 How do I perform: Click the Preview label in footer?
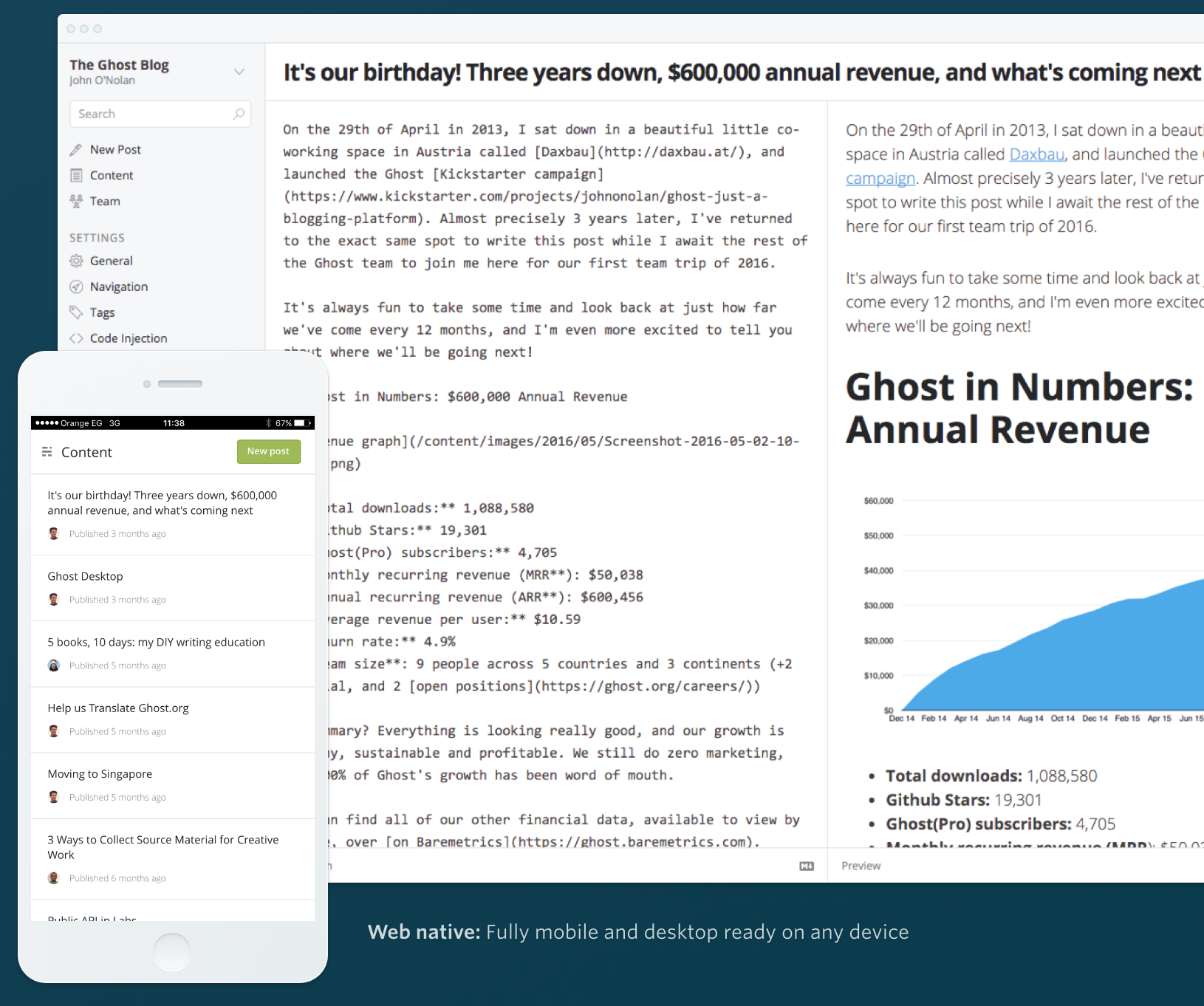click(x=861, y=866)
